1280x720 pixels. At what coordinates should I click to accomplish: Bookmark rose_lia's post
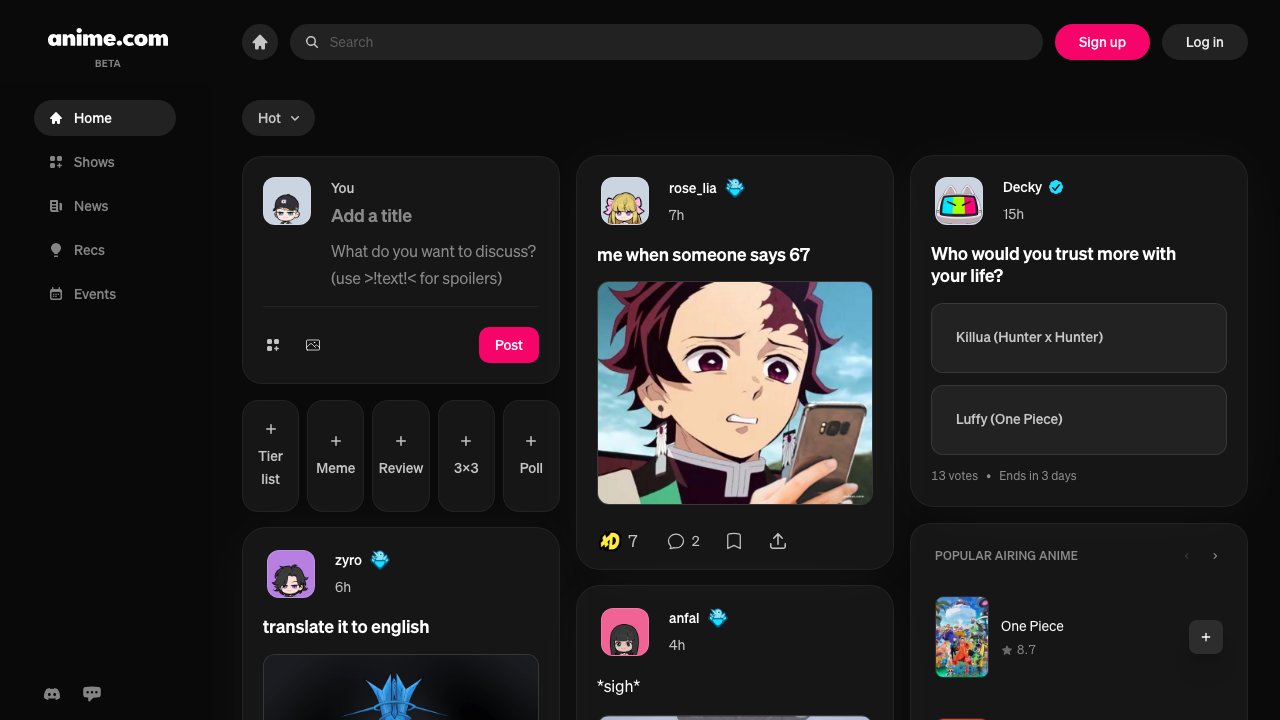tap(734, 541)
